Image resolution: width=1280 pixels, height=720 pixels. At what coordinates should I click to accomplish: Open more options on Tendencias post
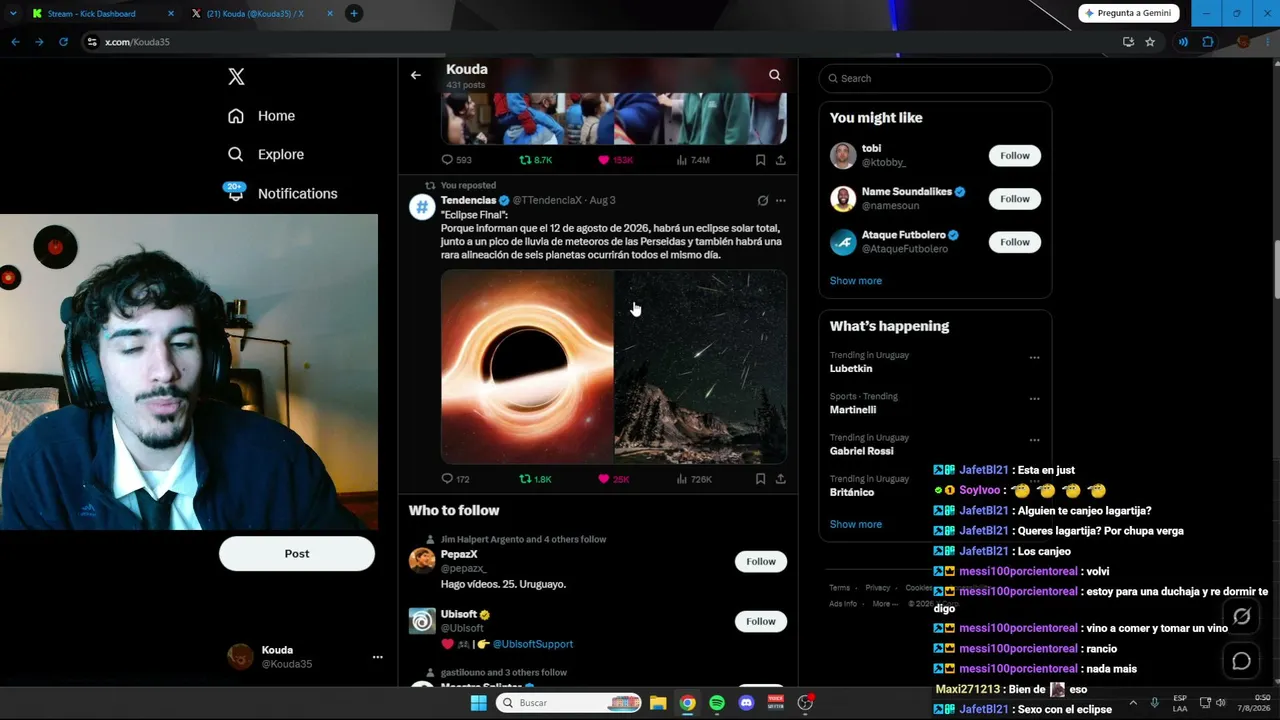point(781,201)
